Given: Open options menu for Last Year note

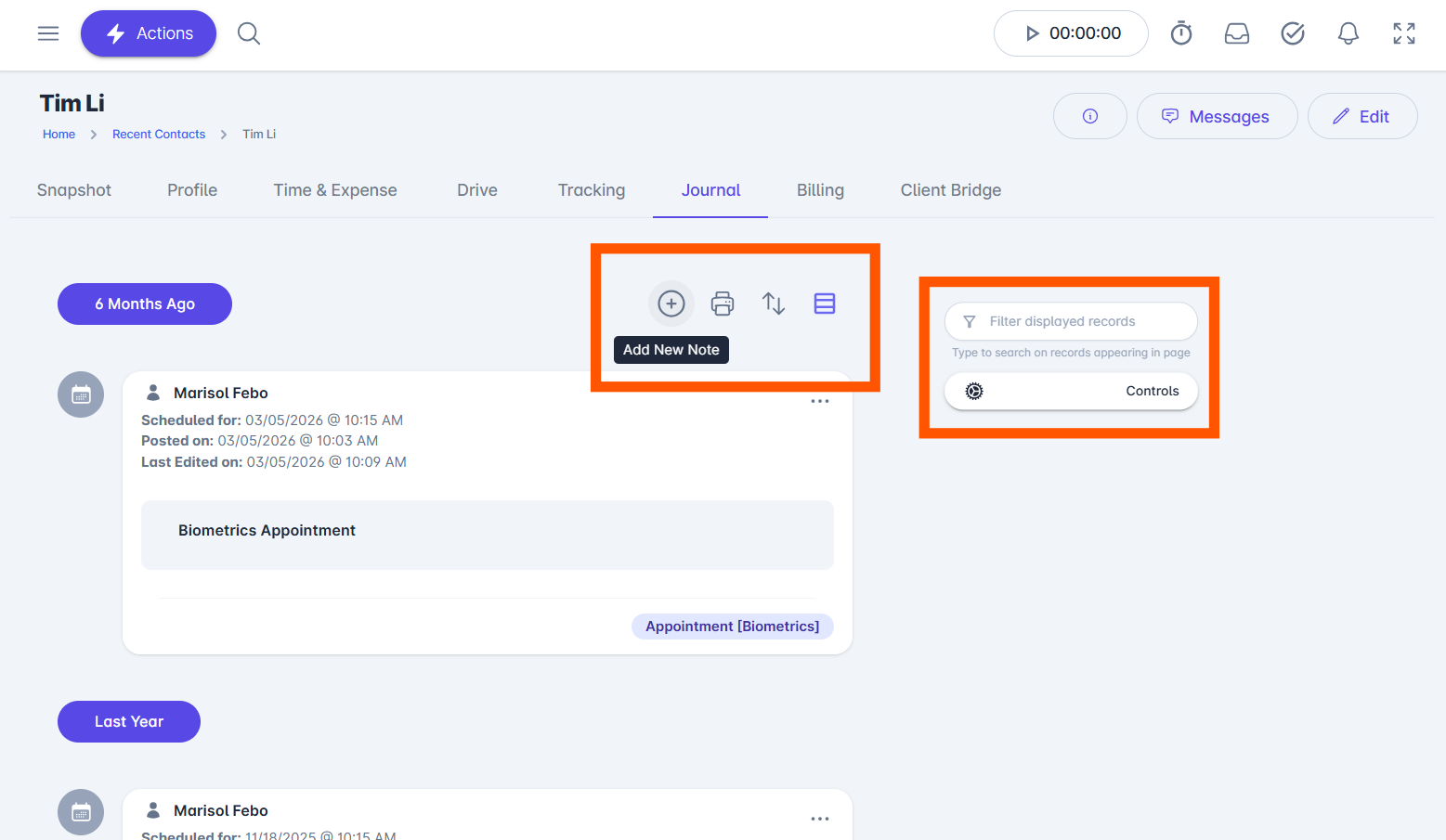Looking at the screenshot, I should click(820, 819).
